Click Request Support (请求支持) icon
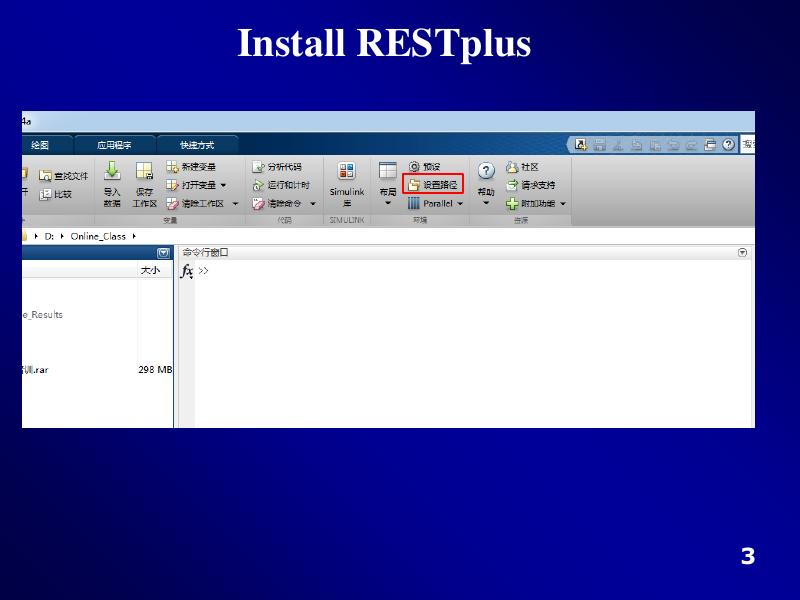 click(512, 185)
